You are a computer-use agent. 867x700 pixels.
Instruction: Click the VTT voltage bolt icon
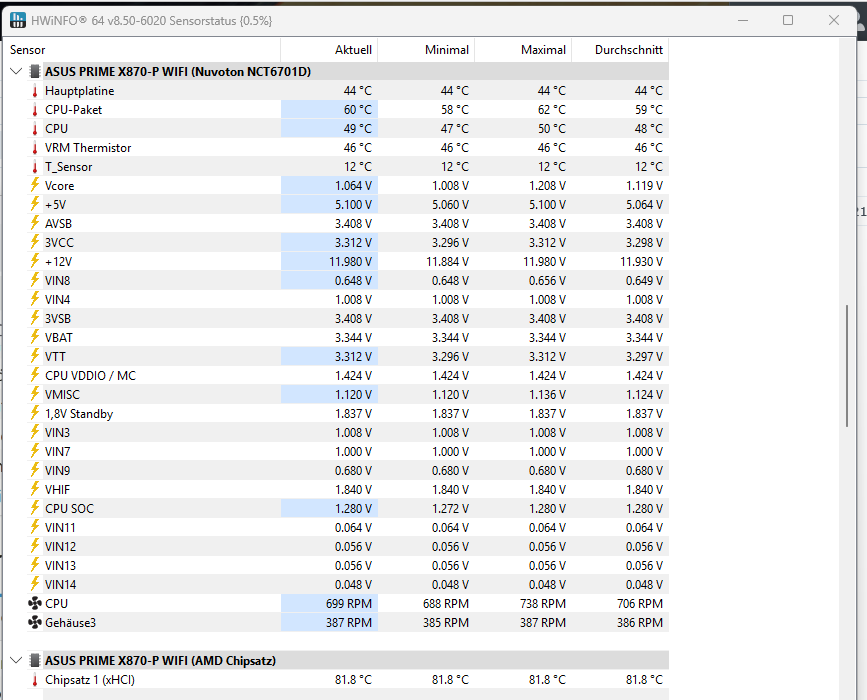click(35, 356)
